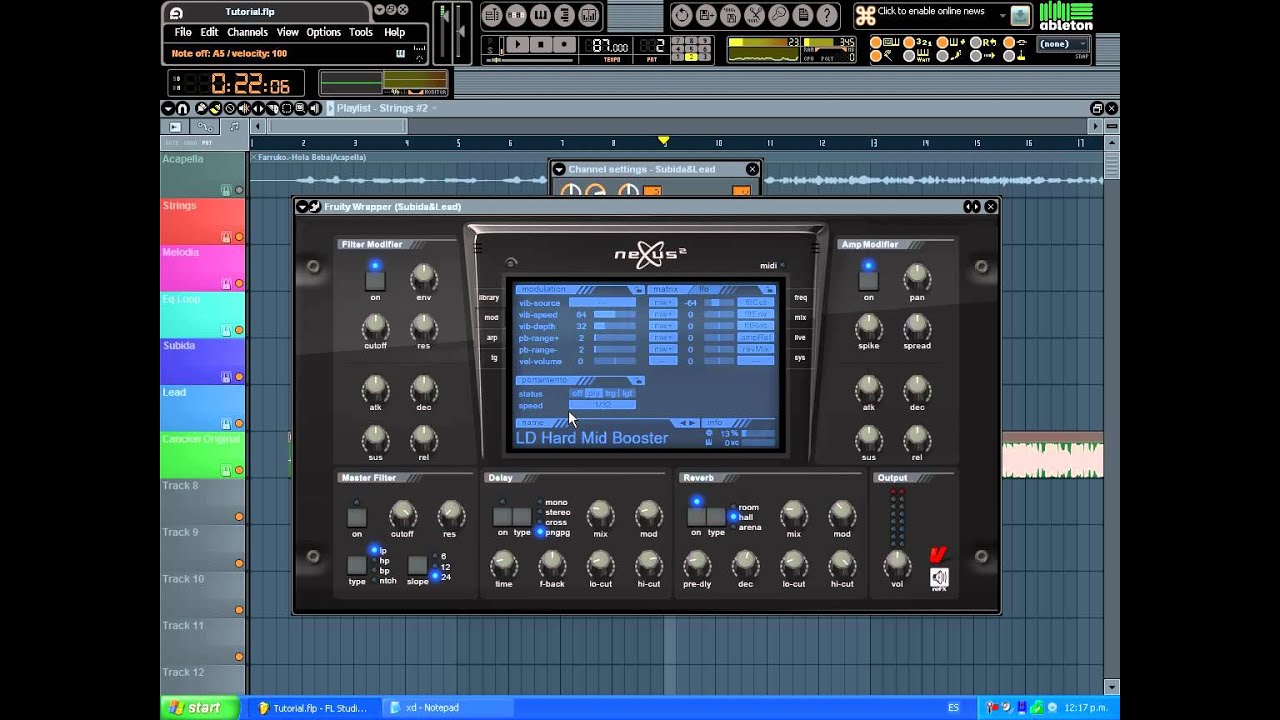The image size is (1280, 720).
Task: Click the project info page icon
Action: (803, 15)
